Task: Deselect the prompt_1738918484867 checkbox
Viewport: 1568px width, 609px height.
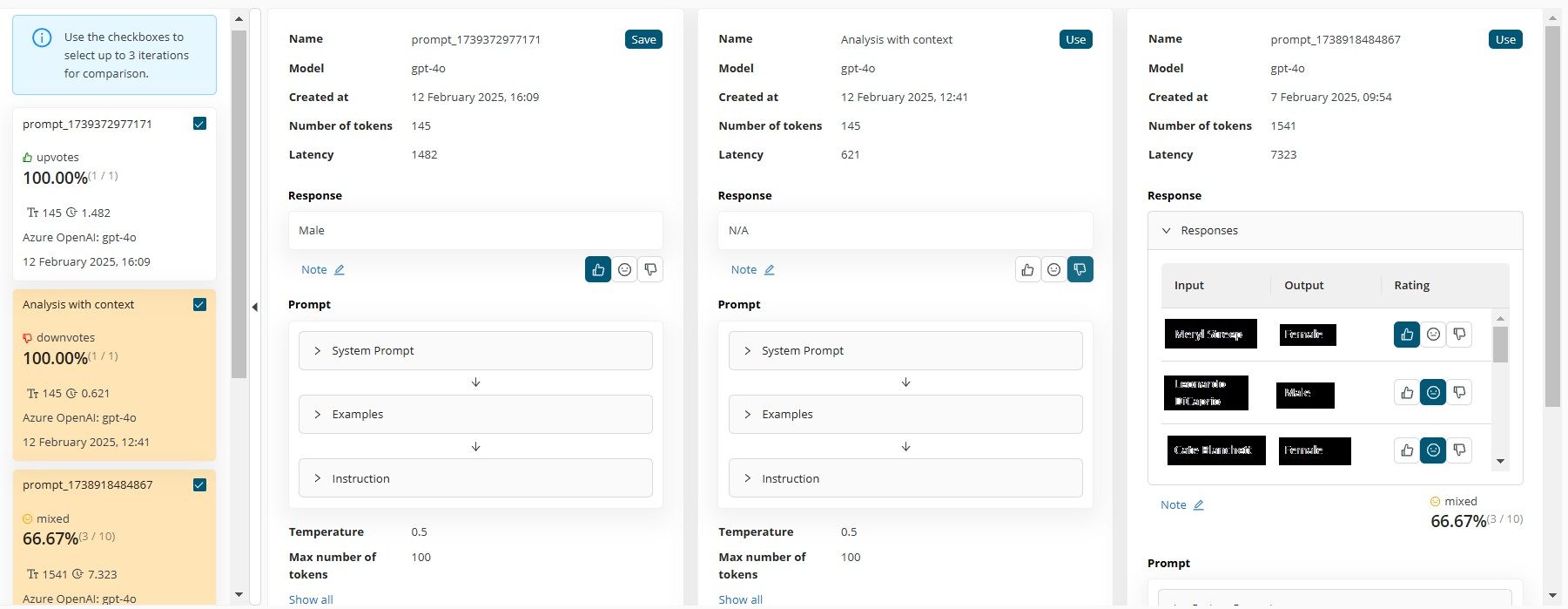Action: 199,484
